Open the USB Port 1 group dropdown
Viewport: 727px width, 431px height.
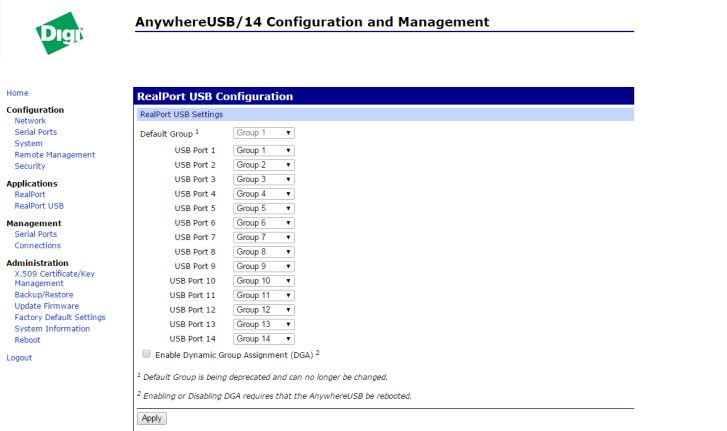coord(264,151)
